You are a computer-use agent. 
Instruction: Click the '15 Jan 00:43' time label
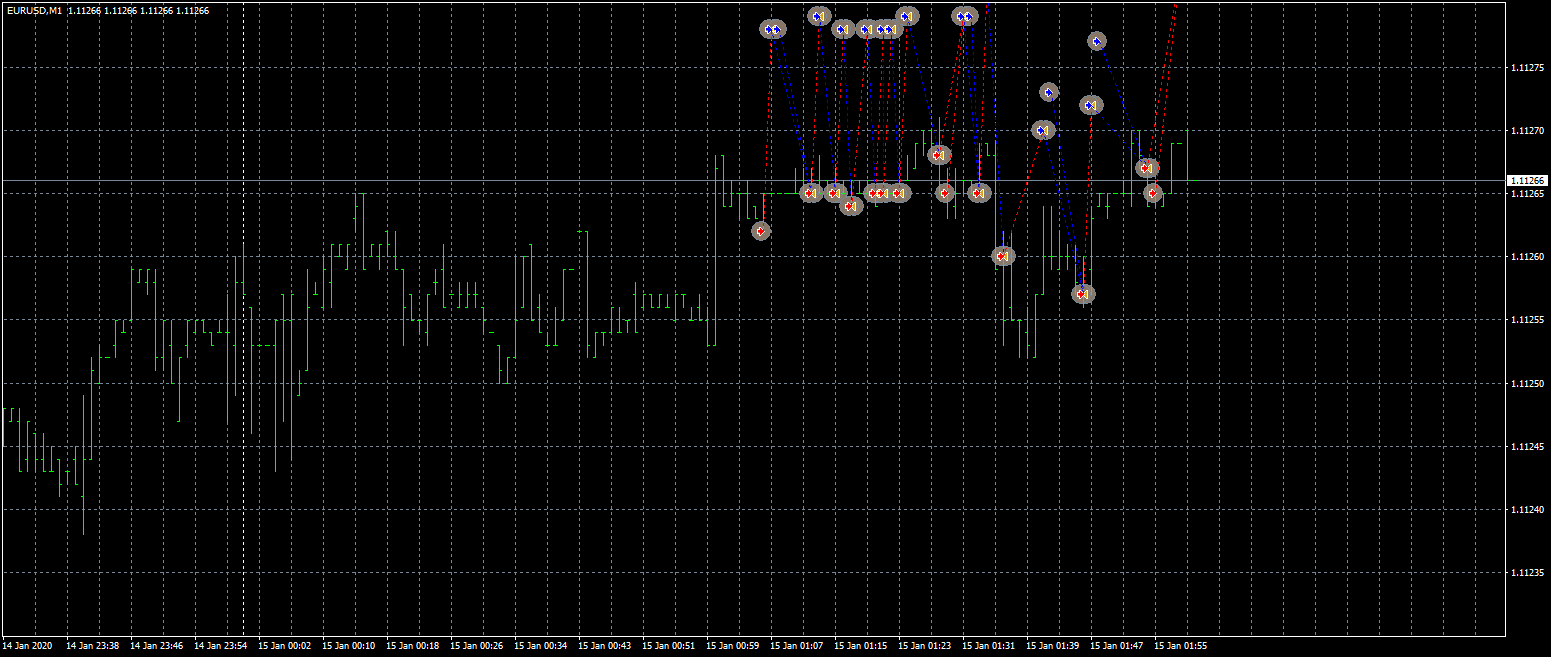pos(605,646)
